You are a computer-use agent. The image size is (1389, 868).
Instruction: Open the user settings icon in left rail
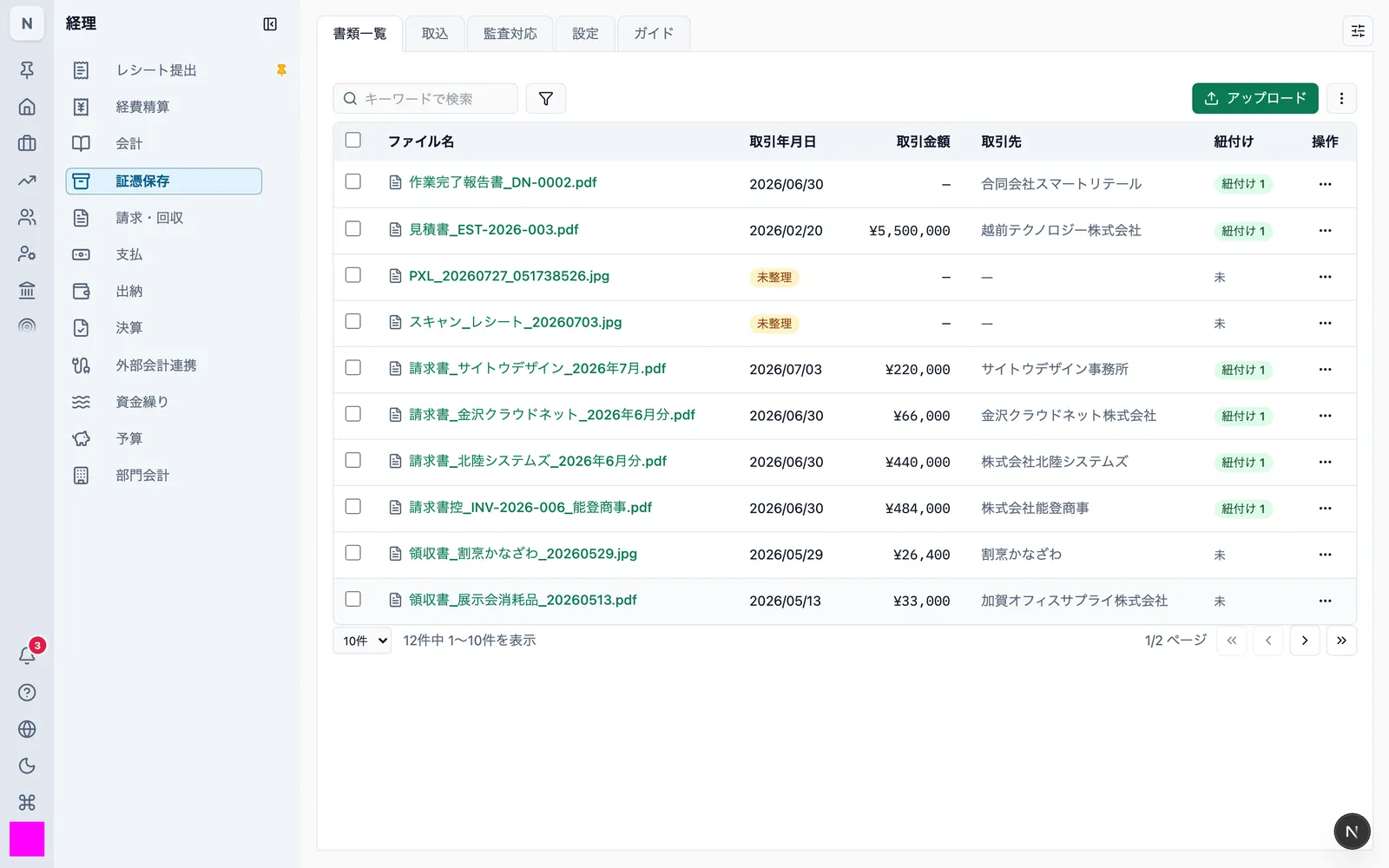point(27,253)
